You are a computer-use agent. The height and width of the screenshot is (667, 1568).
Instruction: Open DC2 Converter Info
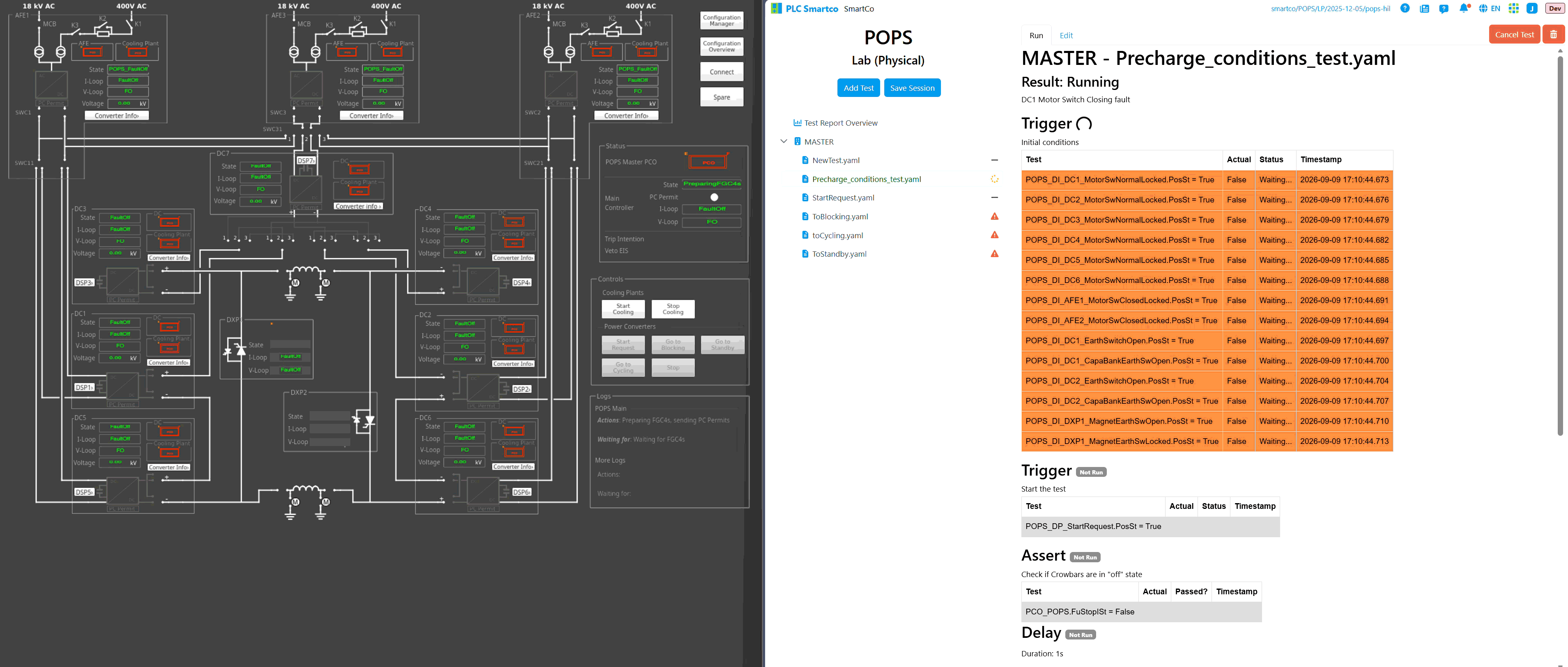click(x=513, y=364)
